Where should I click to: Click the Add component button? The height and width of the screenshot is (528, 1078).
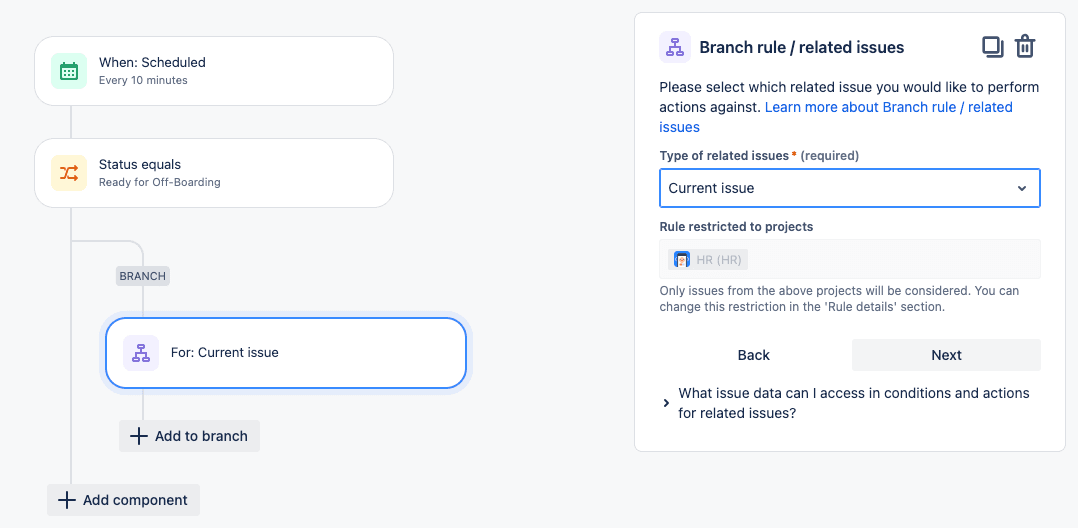(x=123, y=500)
